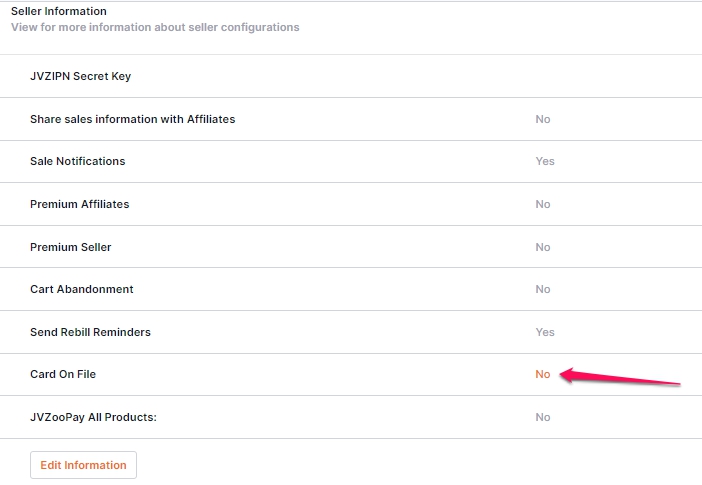
Task: Click the No value beside Premium Affiliates
Action: [x=542, y=204]
